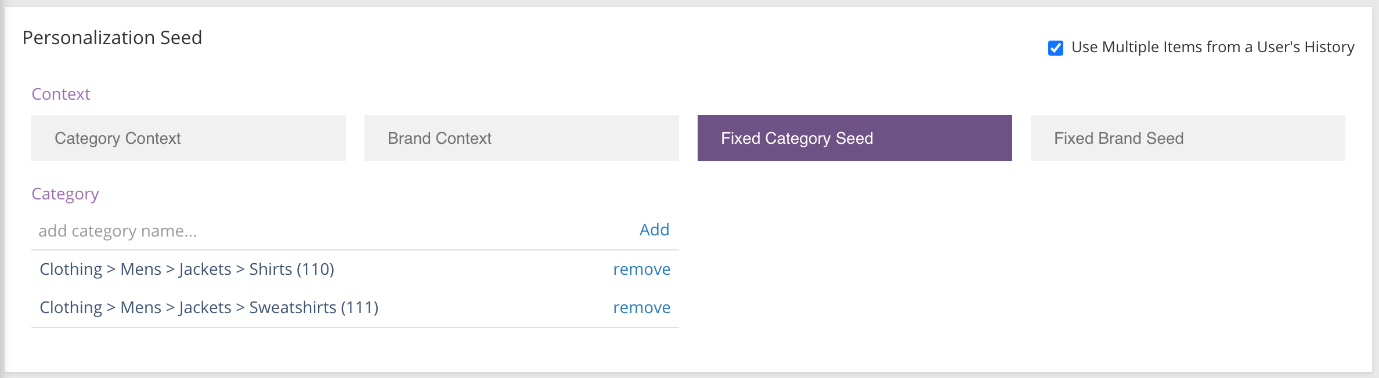Select the Jackets > Shirts (110) row
The height and width of the screenshot is (378, 1379).
pyautogui.click(x=355, y=269)
